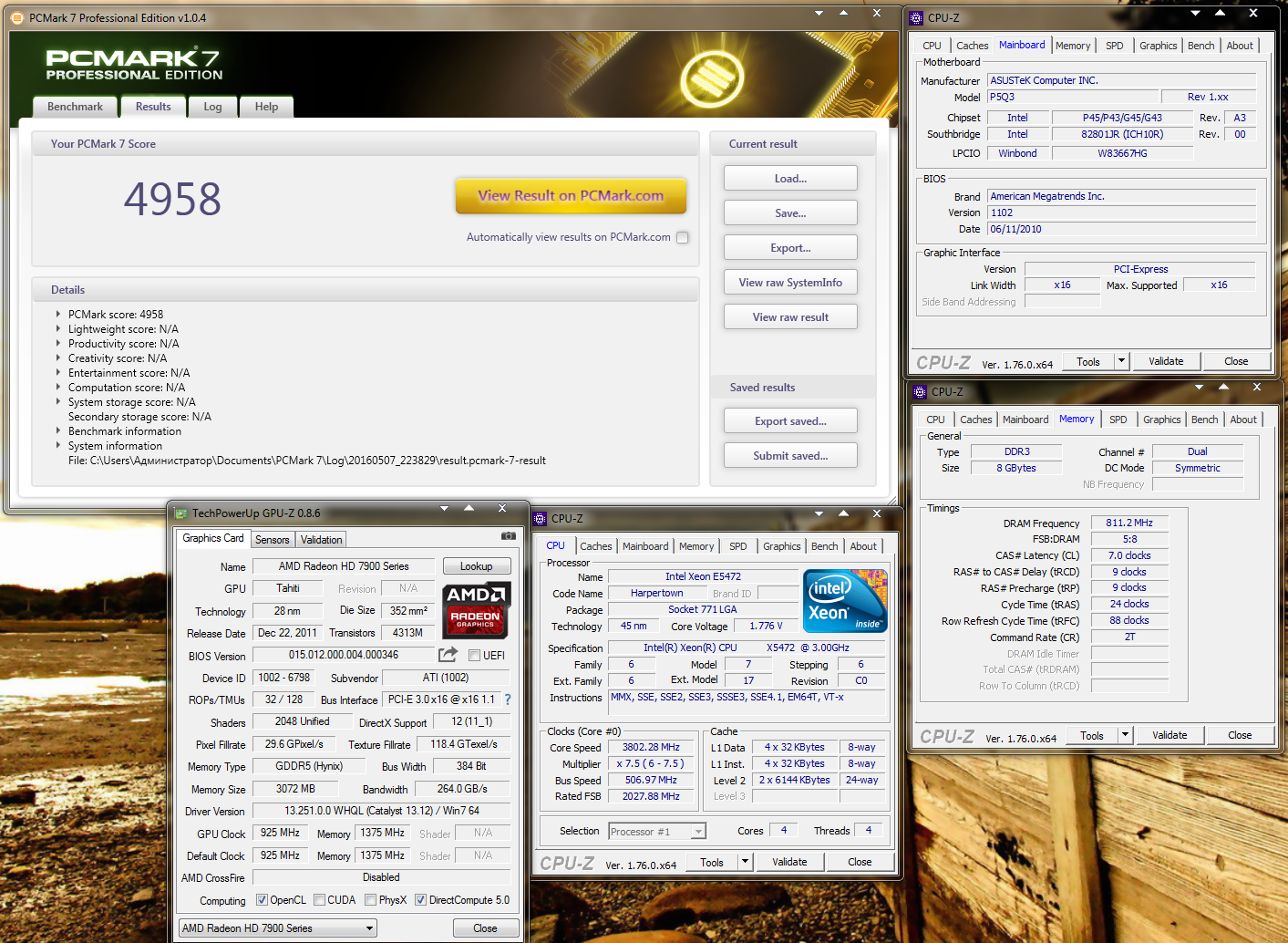Open the Help tab in PCMark
1288x943 pixels.
pos(266,107)
